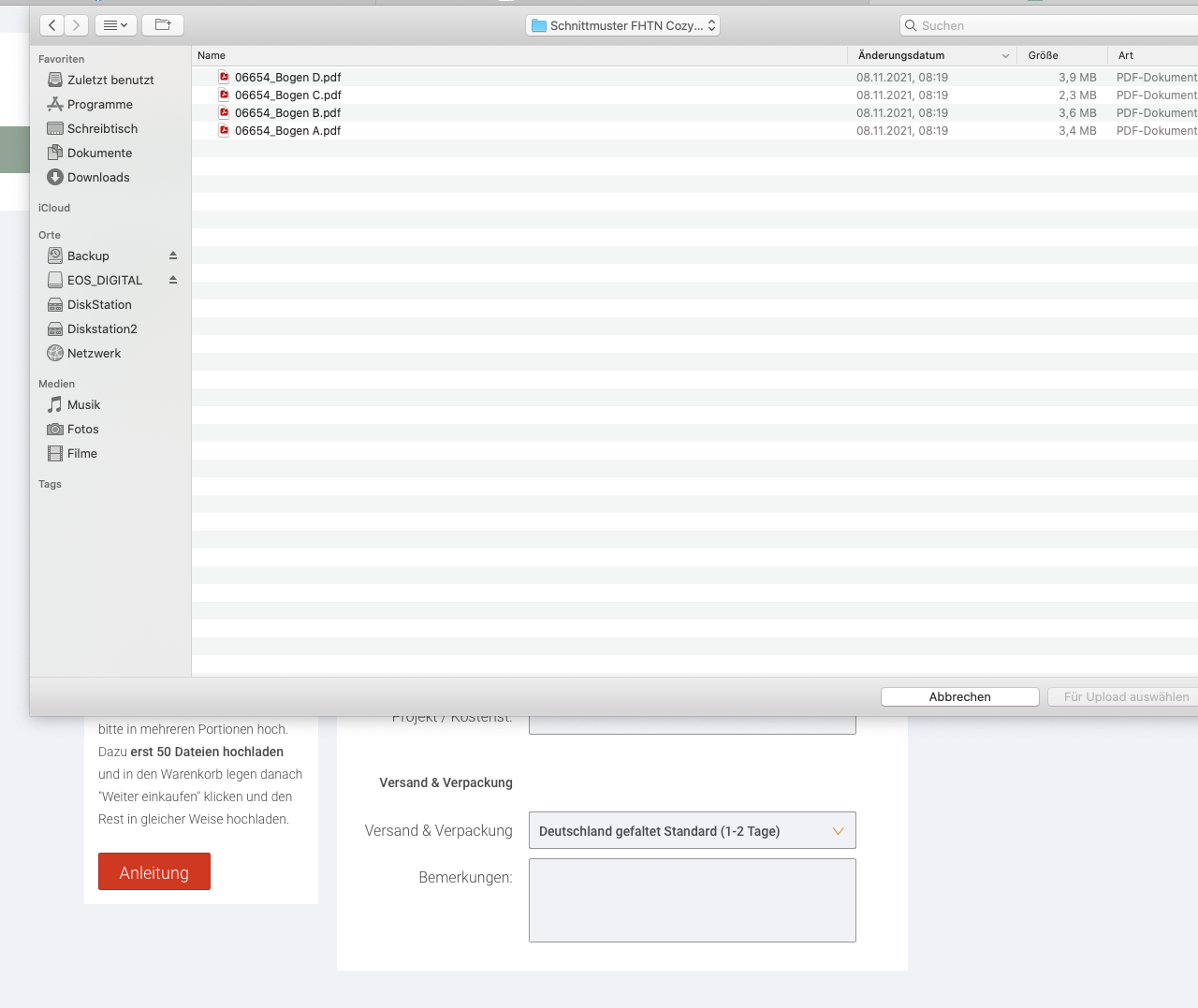Image resolution: width=1198 pixels, height=1008 pixels.
Task: Select the 06654_Bogen A.pdf PDF icon
Action: (224, 131)
